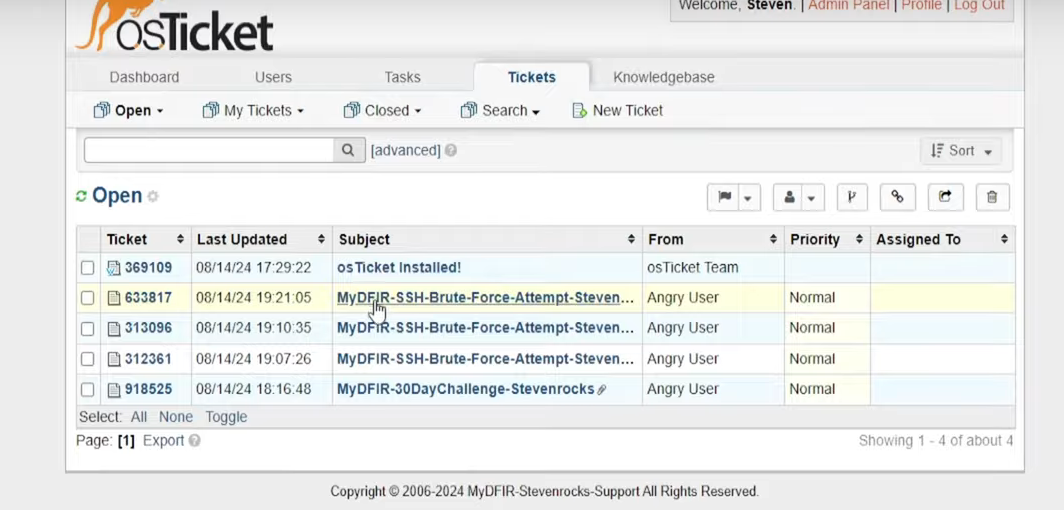
Task: Switch to the Knowledgebase tab
Action: point(664,77)
